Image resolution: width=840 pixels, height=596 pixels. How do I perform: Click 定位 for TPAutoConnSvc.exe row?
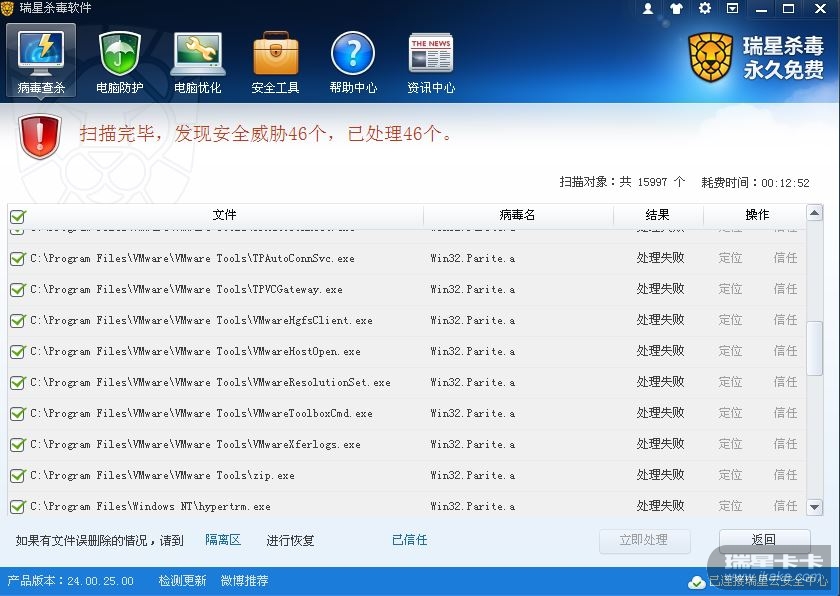pyautogui.click(x=730, y=258)
